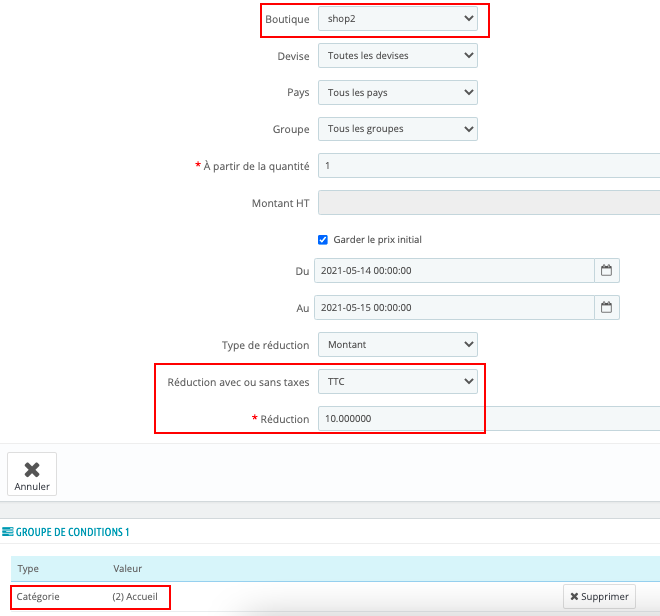Click the 'Groupe de conditions 1' heading icon
This screenshot has width=660, height=616.
coord(8,532)
